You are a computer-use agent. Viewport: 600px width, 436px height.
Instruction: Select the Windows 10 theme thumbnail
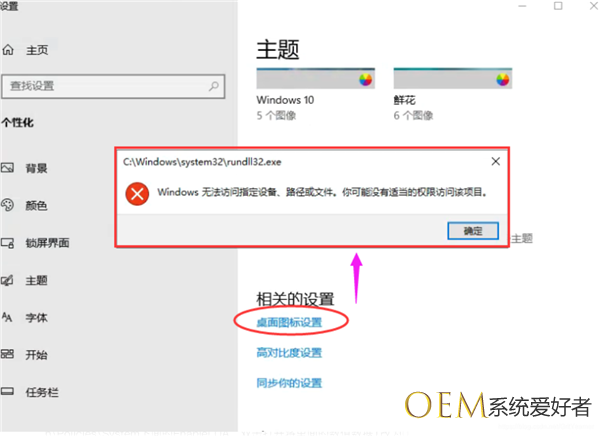(x=316, y=78)
